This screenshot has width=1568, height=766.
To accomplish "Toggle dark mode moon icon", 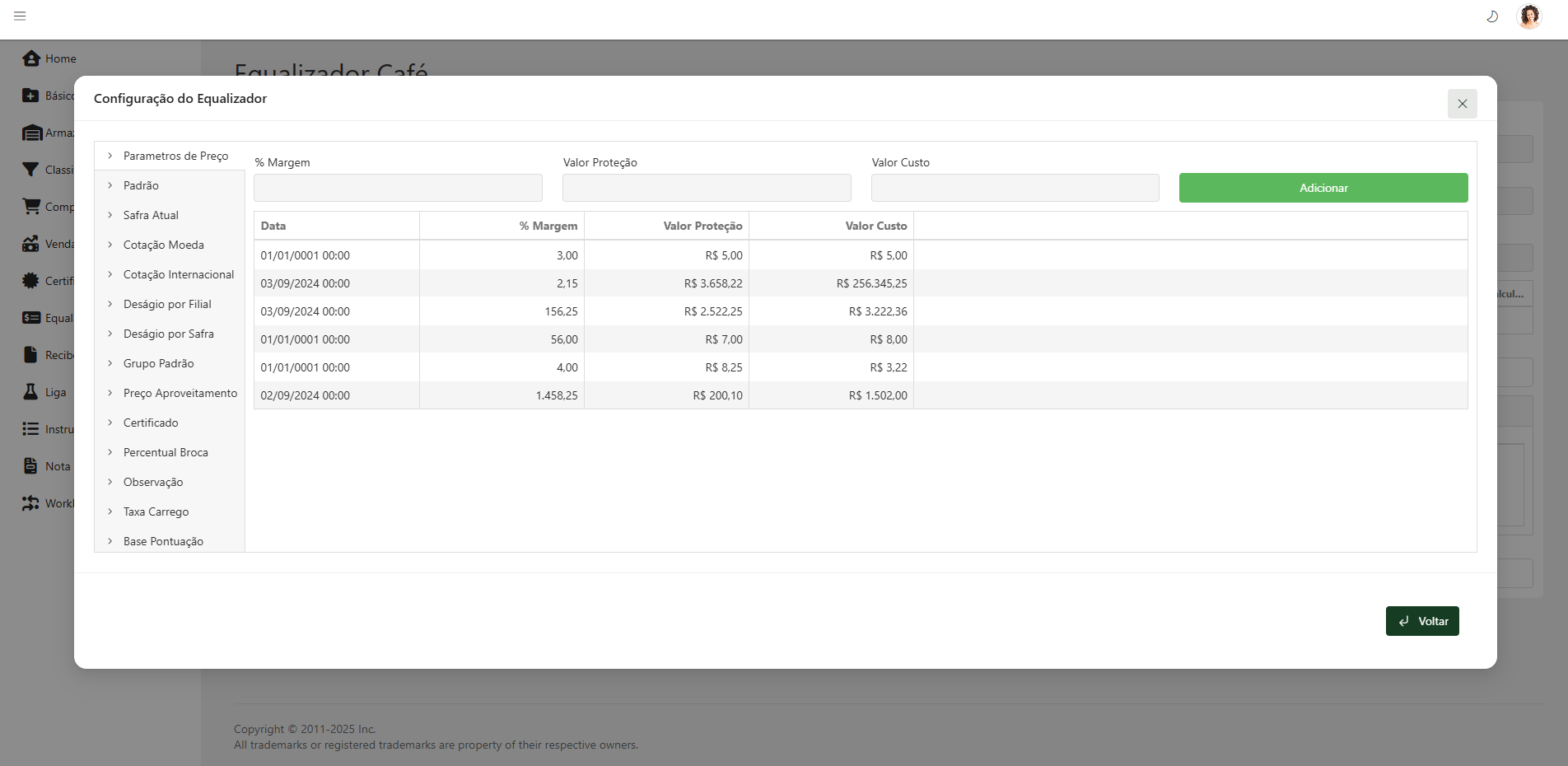I will (1491, 16).
